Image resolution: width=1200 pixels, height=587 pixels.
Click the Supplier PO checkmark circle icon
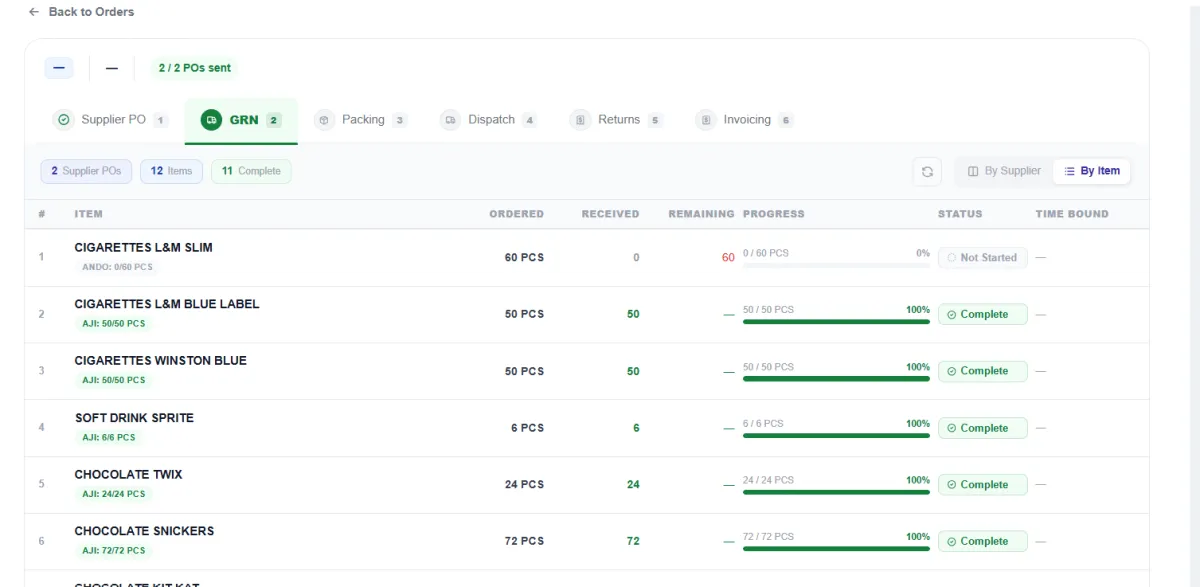point(64,120)
